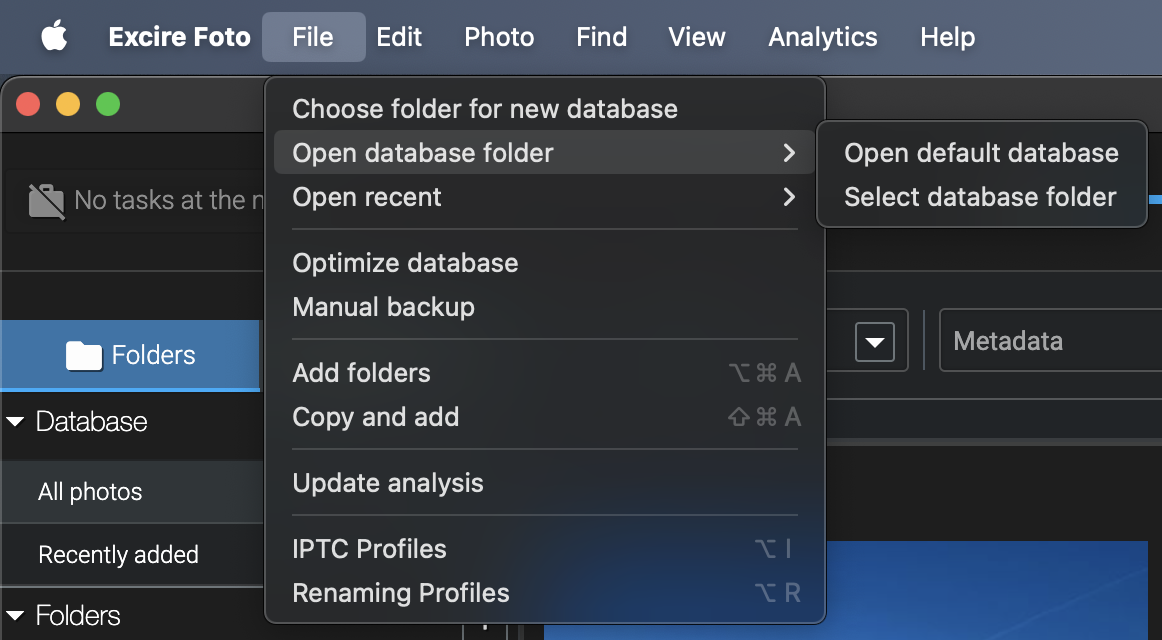
Task: Select Open database folder entry
Action: click(545, 153)
